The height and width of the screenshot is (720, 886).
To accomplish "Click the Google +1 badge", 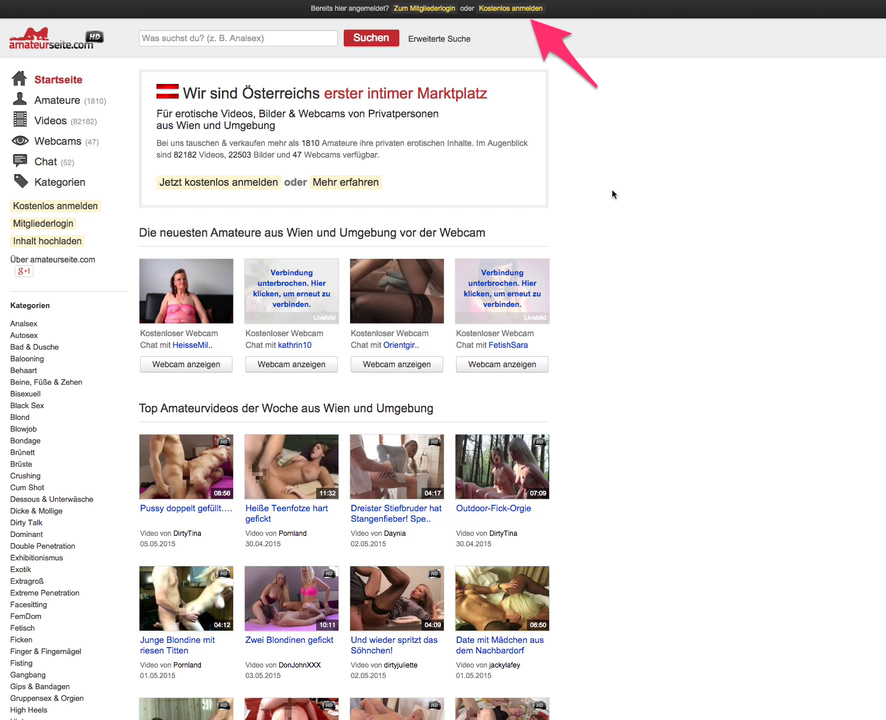I will [x=24, y=272].
